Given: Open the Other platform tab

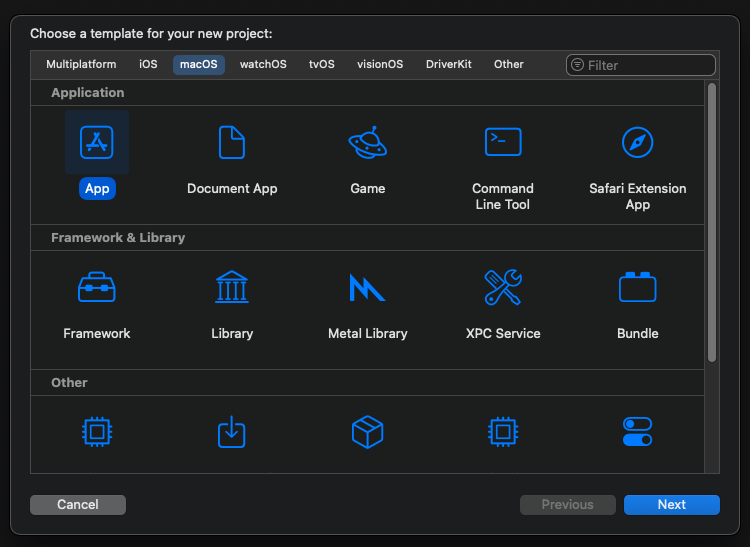Looking at the screenshot, I should pos(509,65).
